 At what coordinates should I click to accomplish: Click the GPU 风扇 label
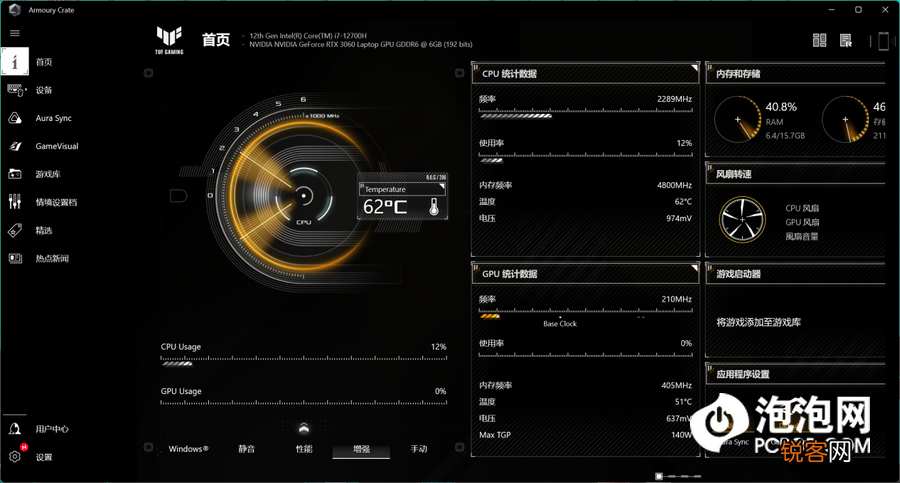click(x=802, y=222)
